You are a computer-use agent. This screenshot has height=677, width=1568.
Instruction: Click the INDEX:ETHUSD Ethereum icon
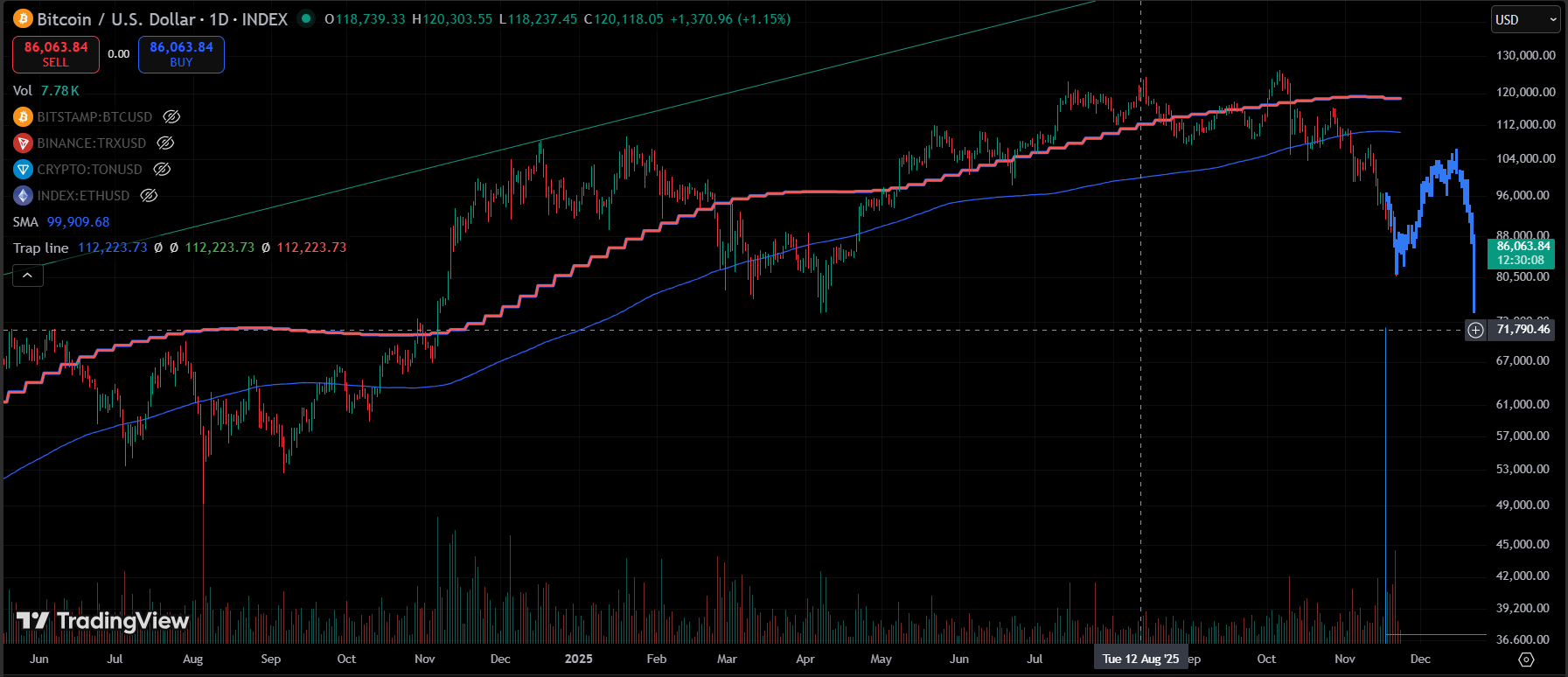[x=23, y=195]
